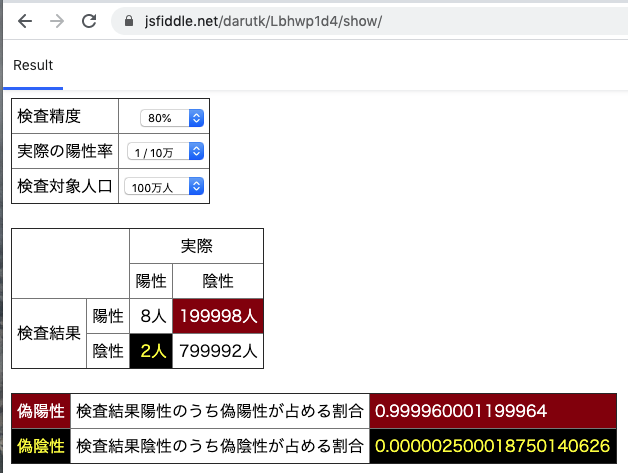
Task: Click the value 0.999960001199964
Action: tap(461, 411)
